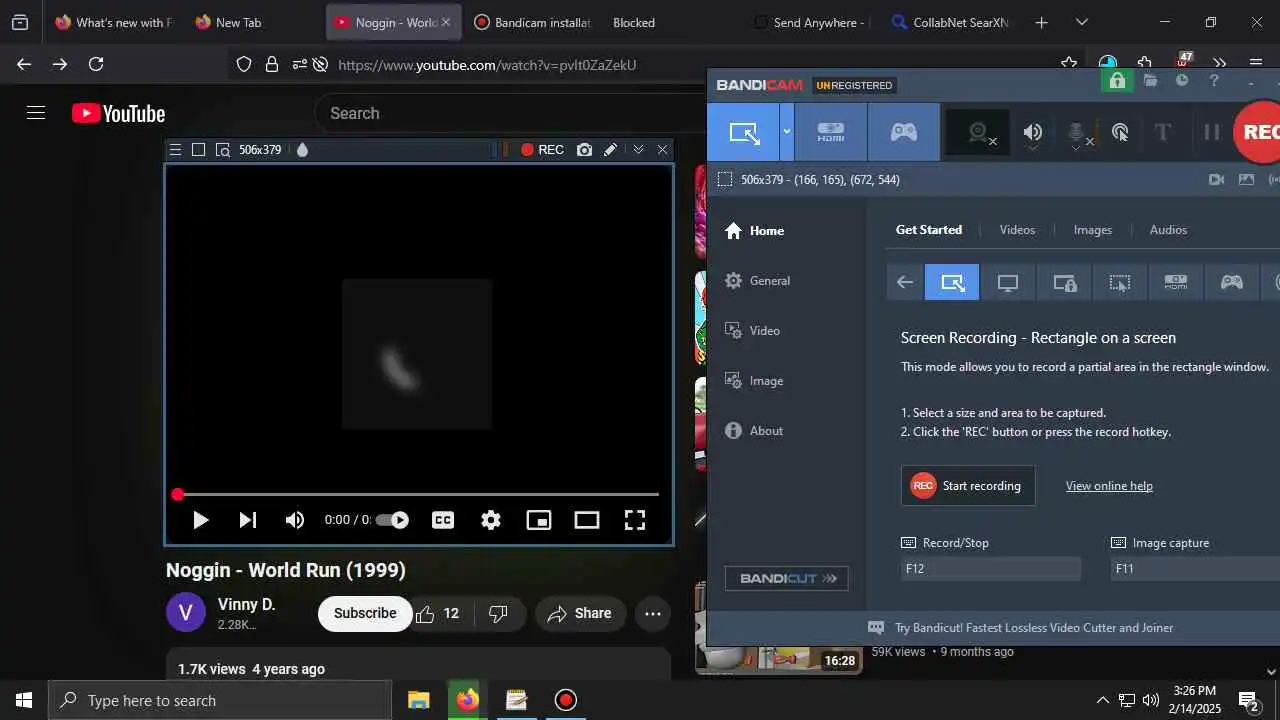Open General settings in Bandicam sidebar
This screenshot has width=1280, height=720.
(x=758, y=281)
